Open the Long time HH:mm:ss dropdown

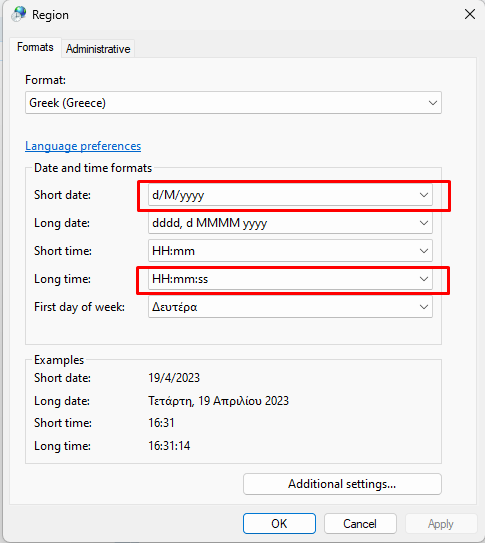(x=290, y=279)
